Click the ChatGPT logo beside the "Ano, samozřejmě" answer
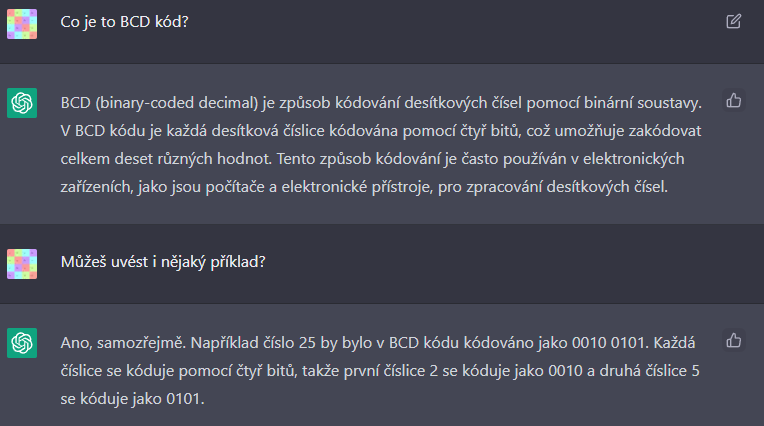Screen dimensions: 764x426 (22, 343)
